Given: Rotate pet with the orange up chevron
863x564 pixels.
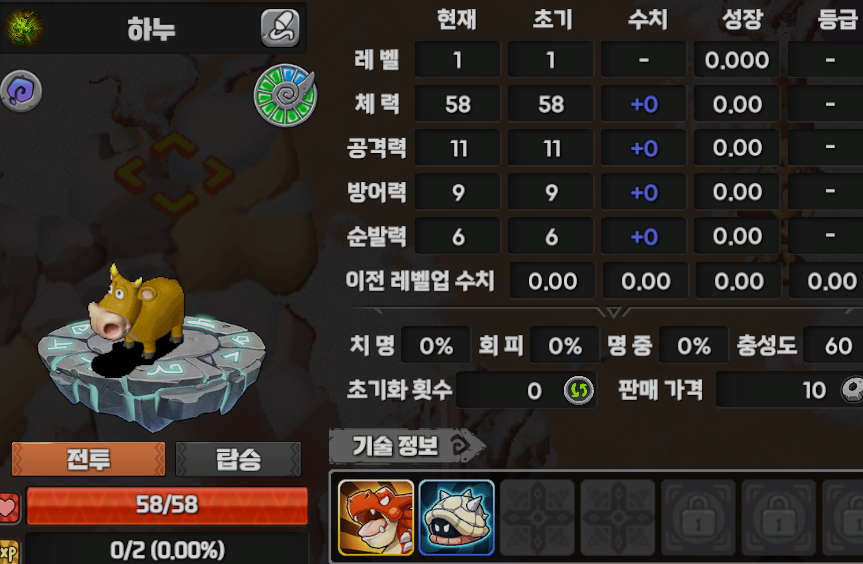Looking at the screenshot, I should [174, 144].
